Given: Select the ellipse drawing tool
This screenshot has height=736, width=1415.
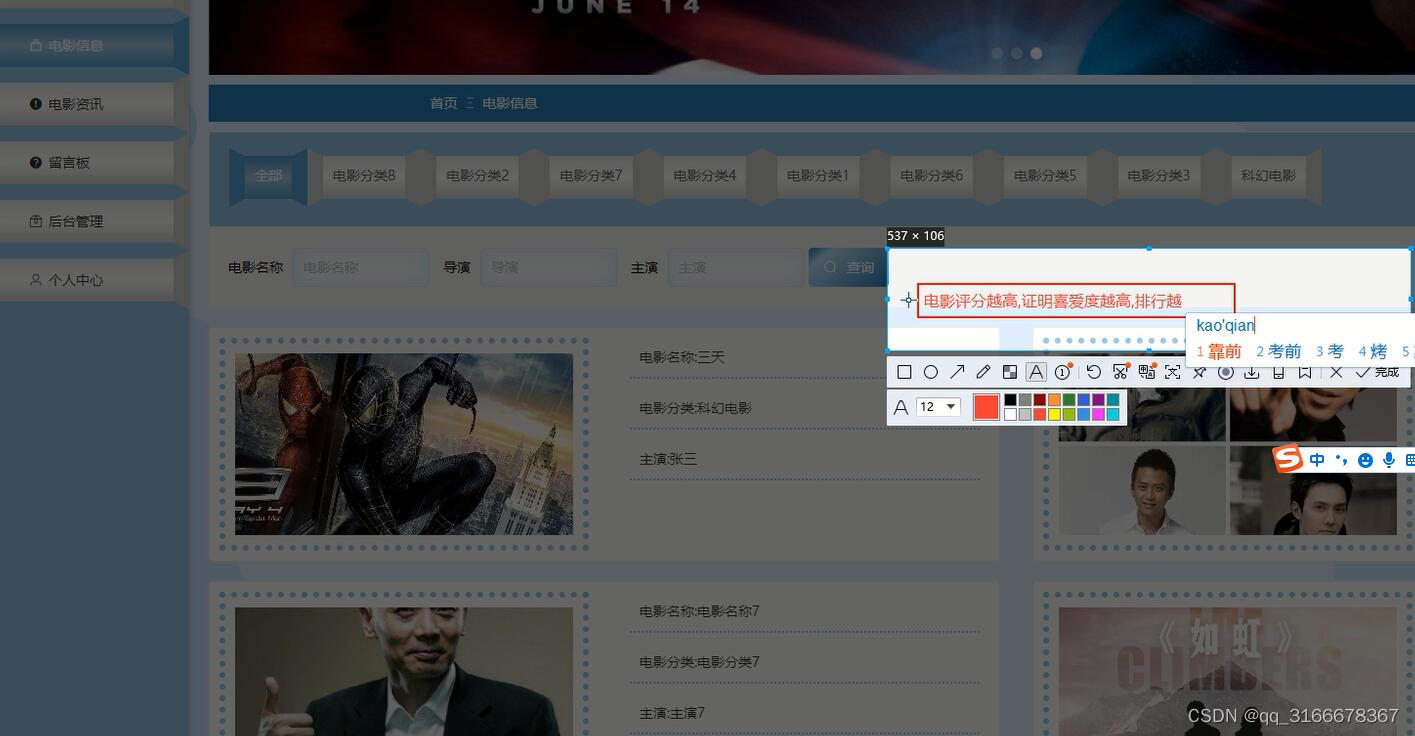Looking at the screenshot, I should click(931, 371).
